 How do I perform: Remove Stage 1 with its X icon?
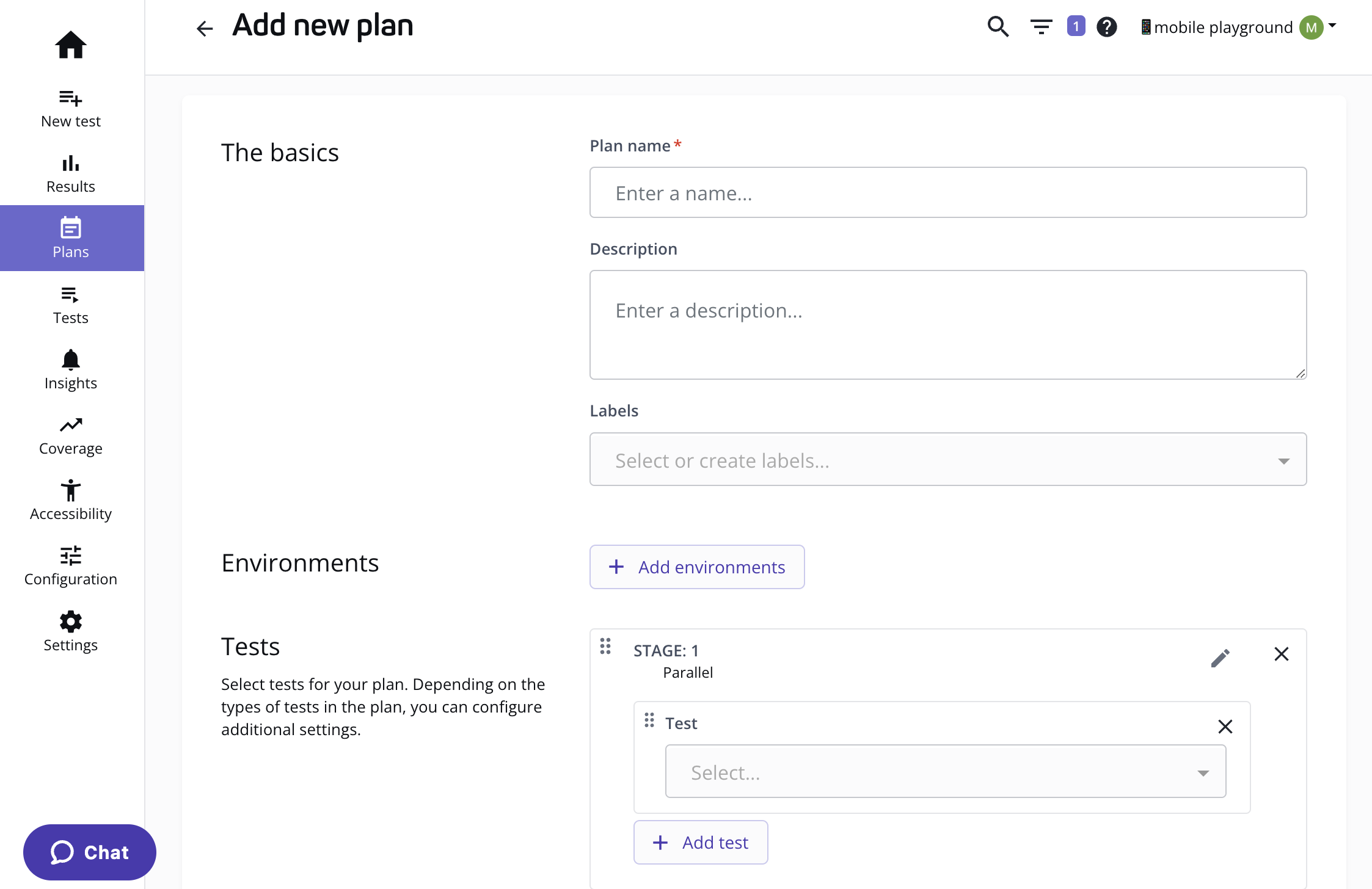[x=1282, y=654]
